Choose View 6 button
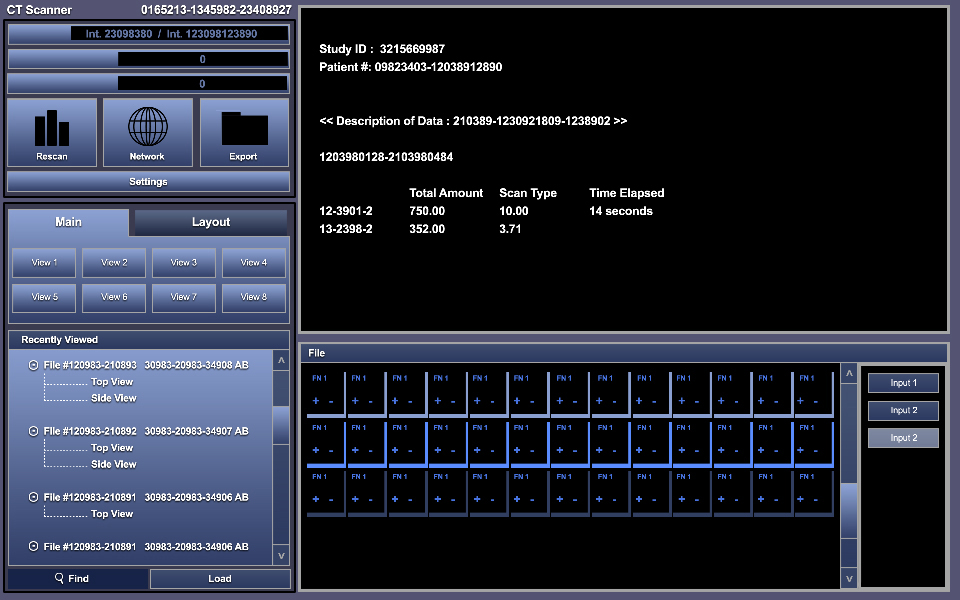Screen dimensions: 960x600 coord(114,297)
